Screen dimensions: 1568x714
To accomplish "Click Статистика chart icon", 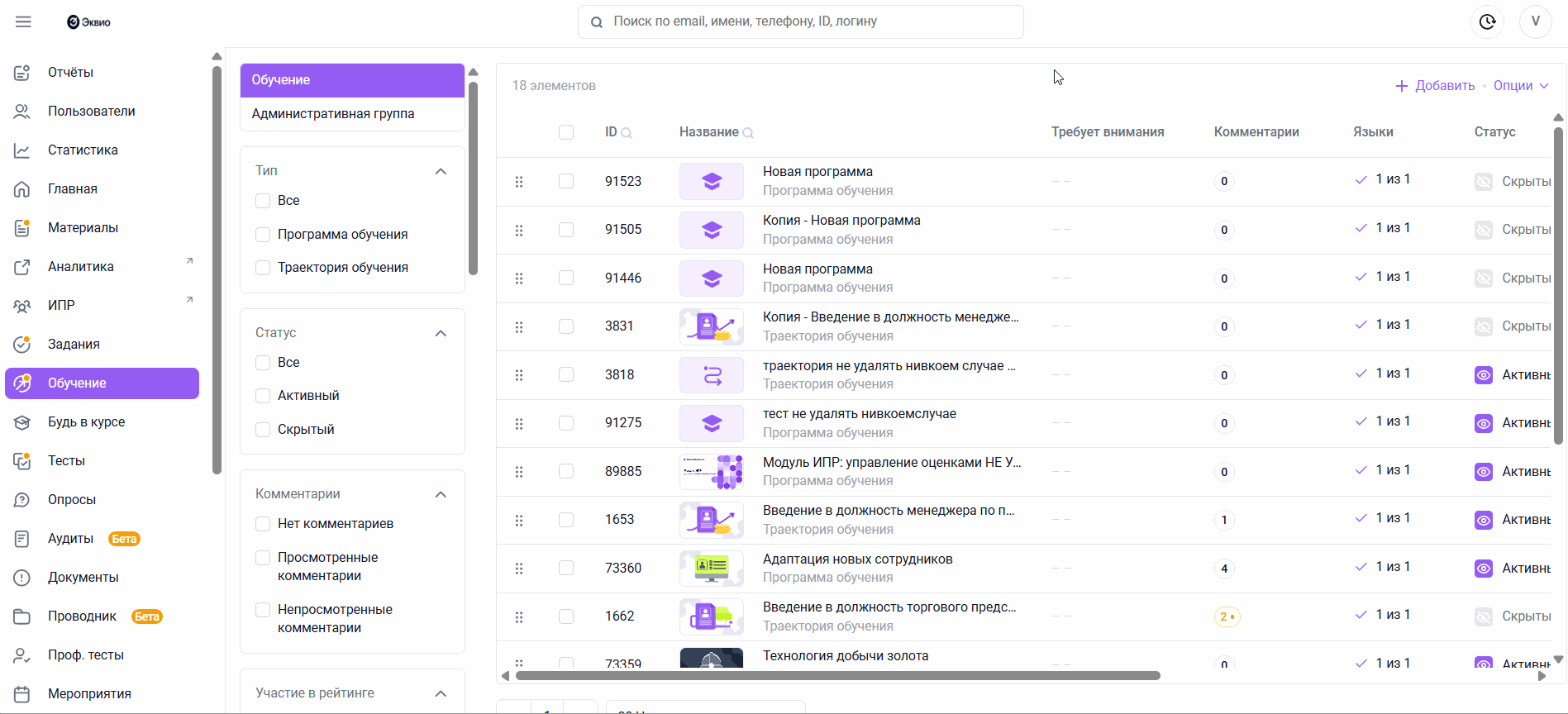I will point(22,150).
